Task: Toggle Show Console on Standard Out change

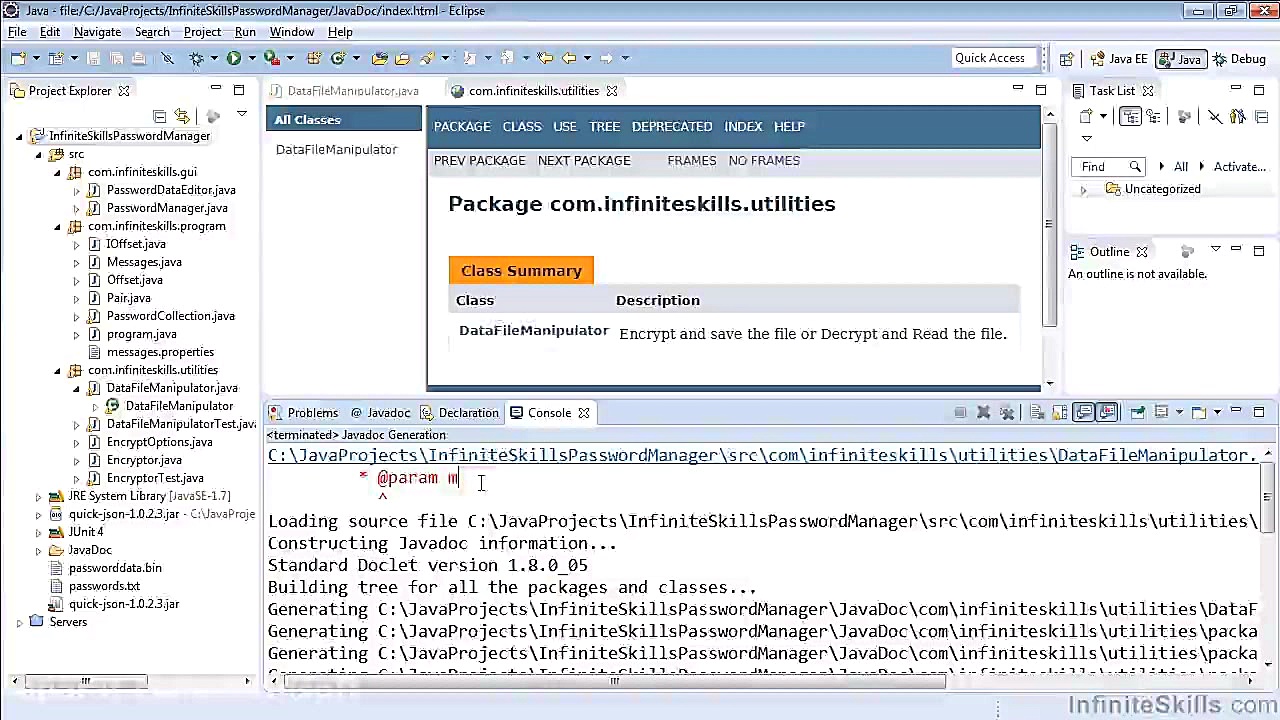Action: (1084, 412)
